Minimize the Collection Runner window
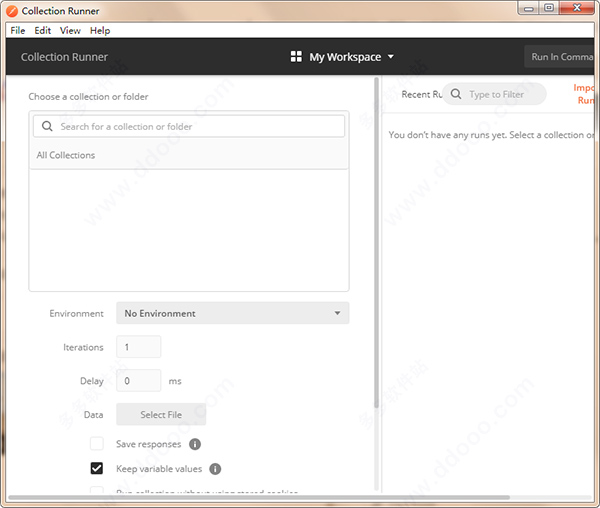Screen dimensions: 600x508 pyautogui.click(x=529, y=8)
